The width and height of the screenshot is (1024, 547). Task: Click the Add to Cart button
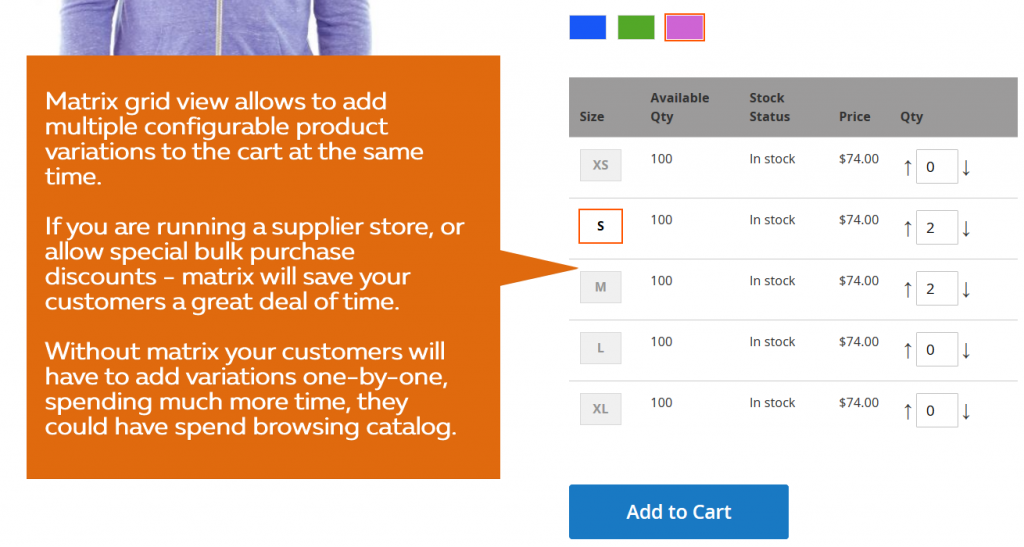(679, 512)
